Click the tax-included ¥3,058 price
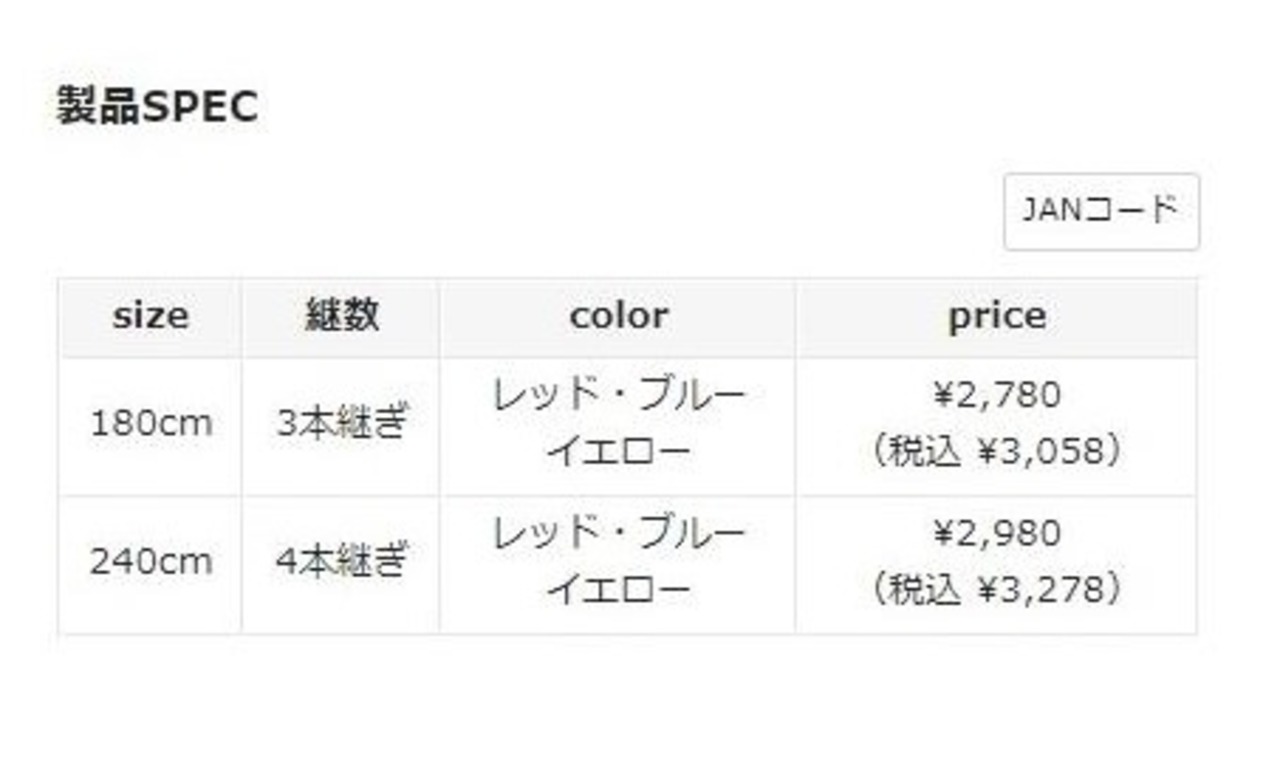This screenshot has width=1280, height=763. pos(996,453)
